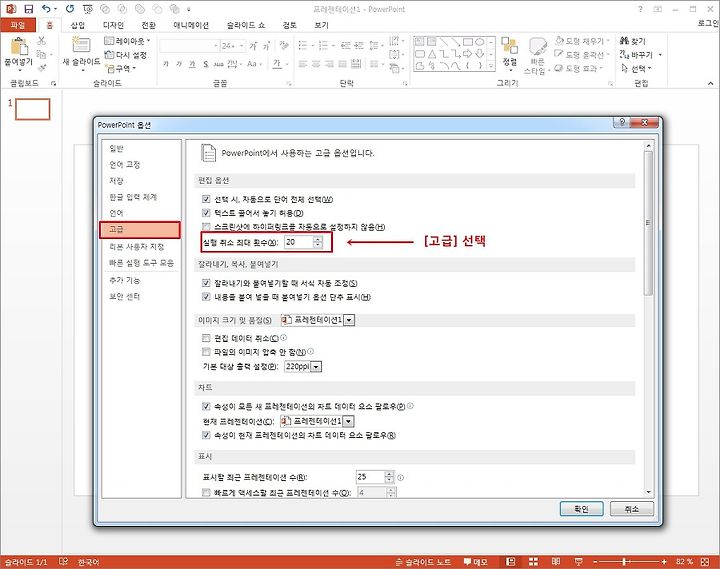
Task: Switch to the Animations (애니메이션) tab
Action: point(191,25)
